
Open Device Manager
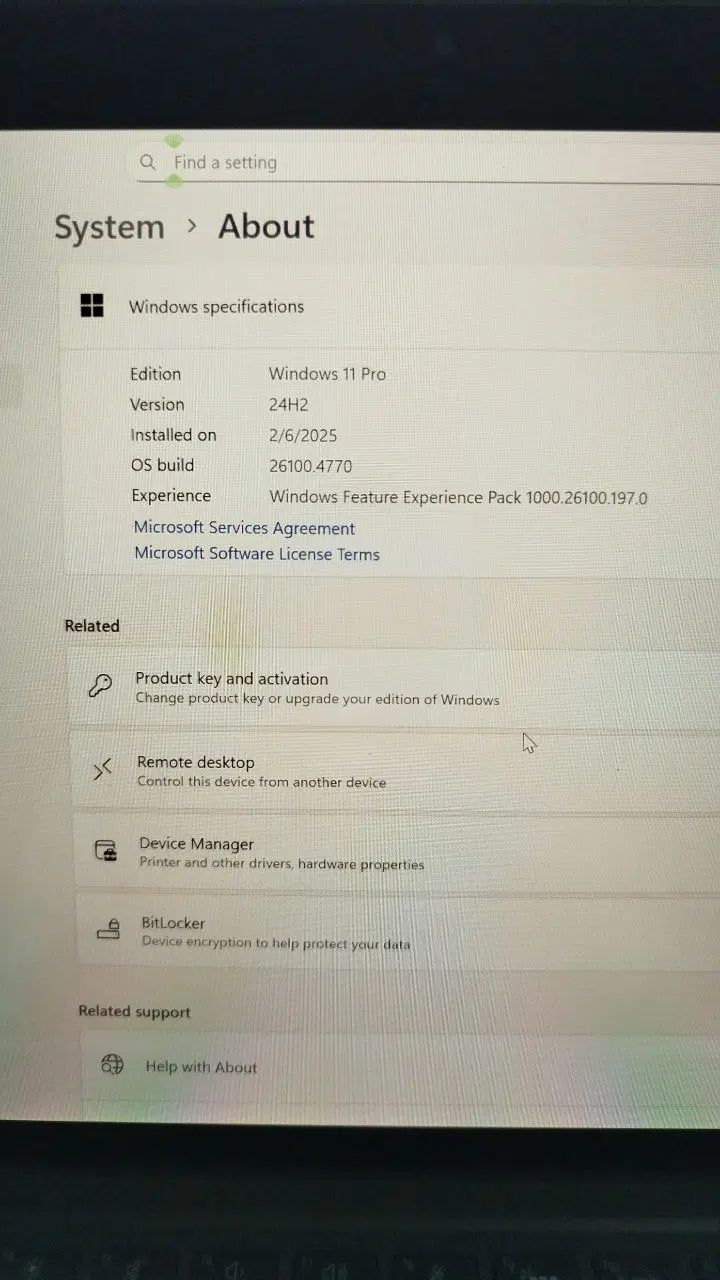pos(397,853)
